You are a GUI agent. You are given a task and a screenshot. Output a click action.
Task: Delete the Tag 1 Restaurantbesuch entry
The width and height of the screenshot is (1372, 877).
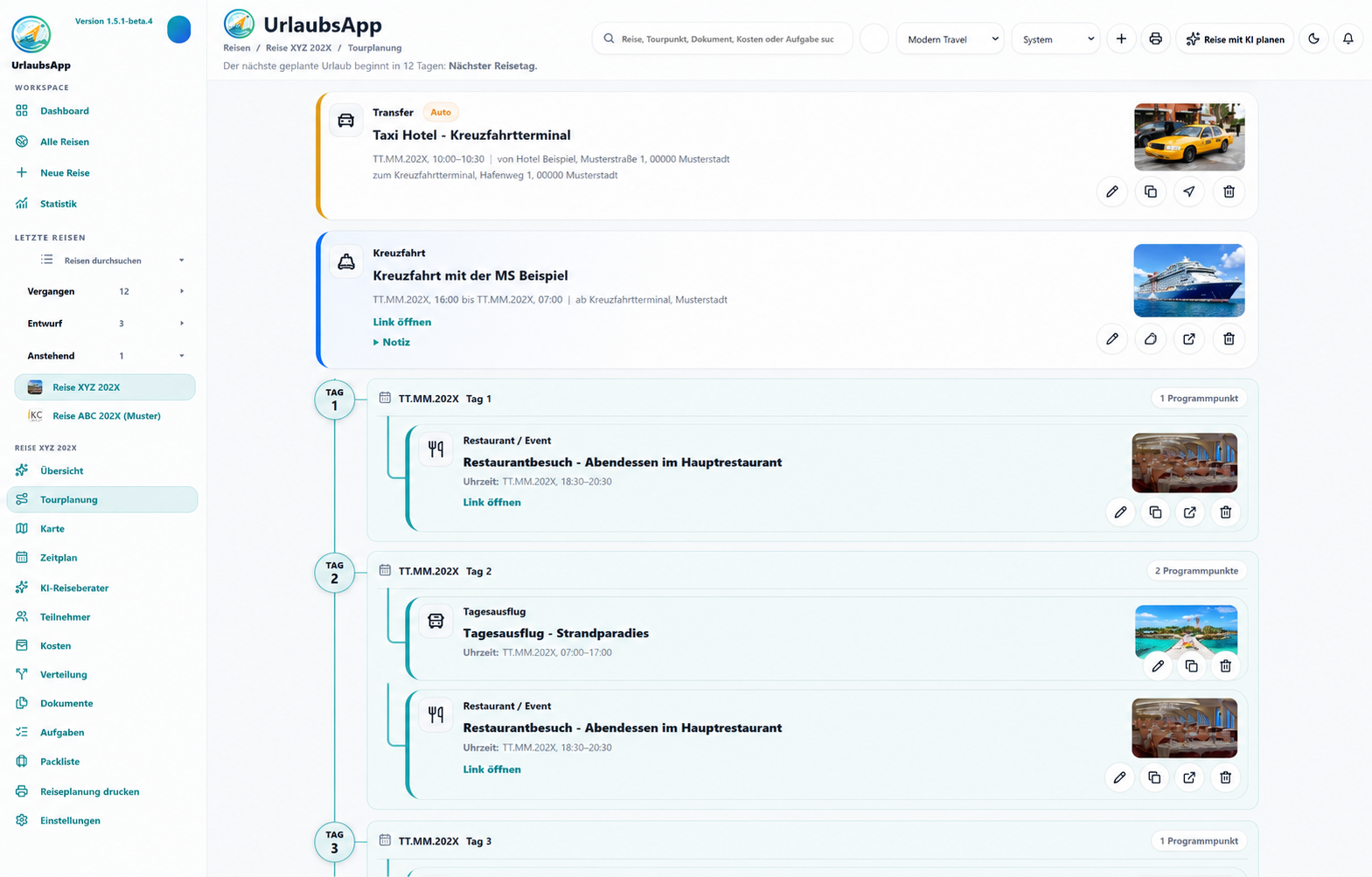click(1225, 512)
